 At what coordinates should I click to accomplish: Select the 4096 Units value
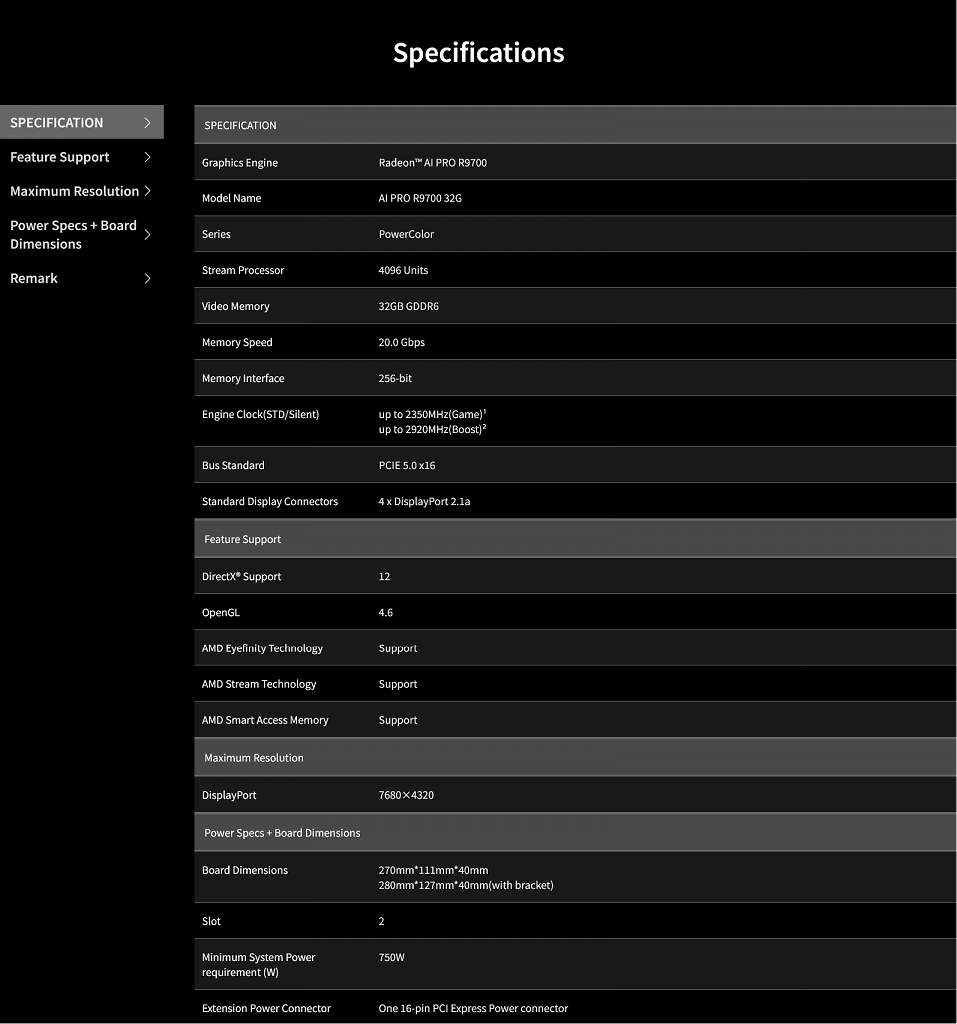click(x=403, y=270)
